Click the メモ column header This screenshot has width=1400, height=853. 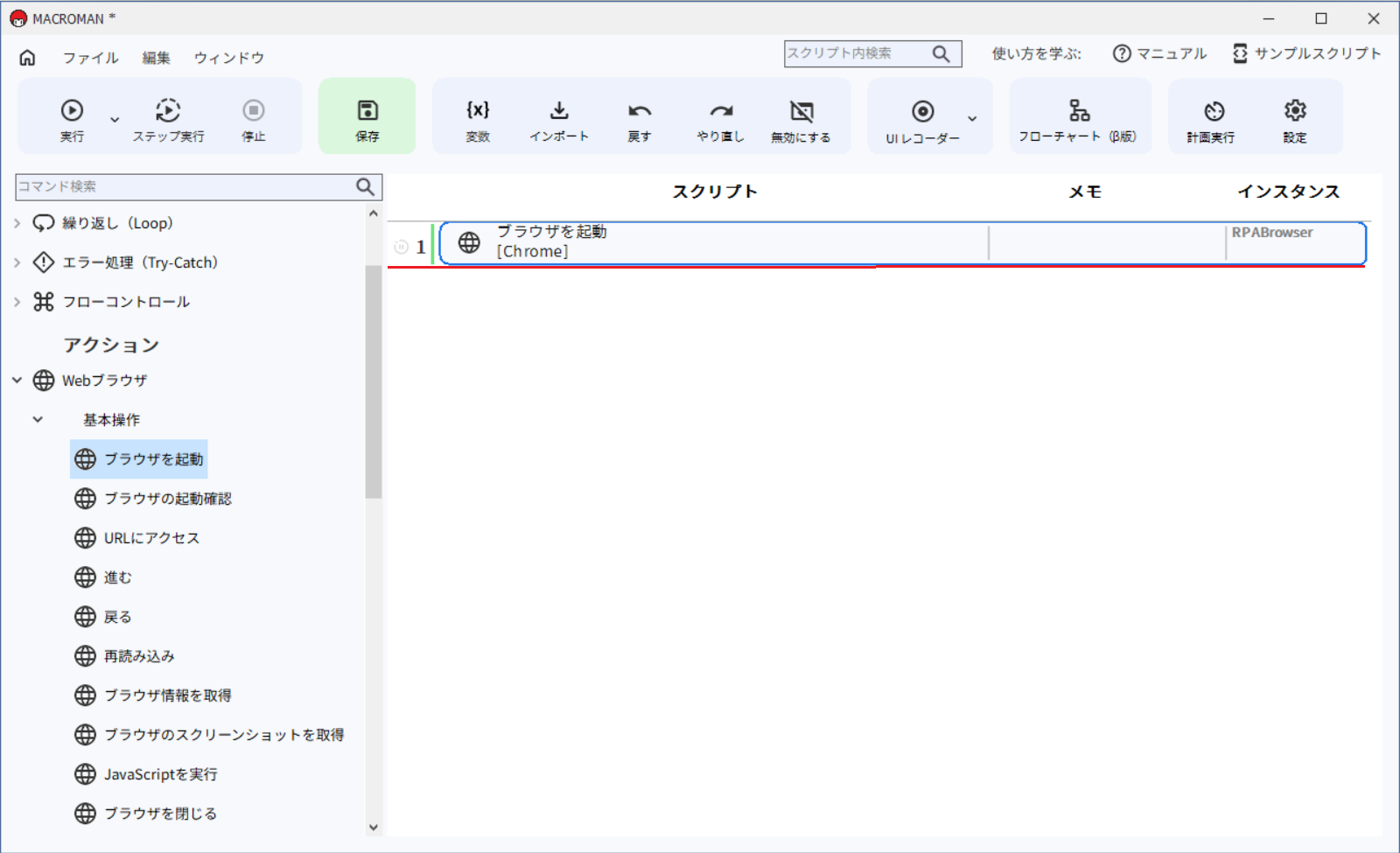1085,192
